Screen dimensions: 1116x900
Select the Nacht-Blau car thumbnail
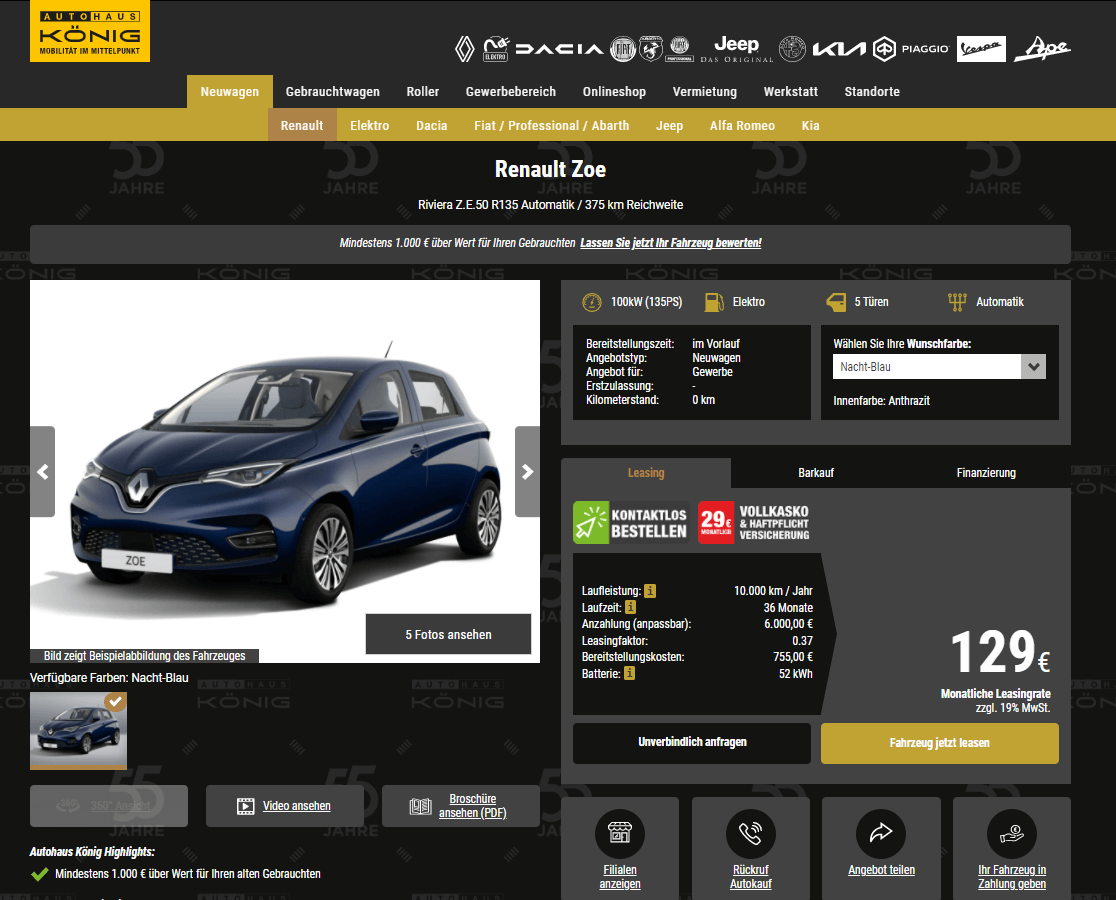click(x=78, y=731)
